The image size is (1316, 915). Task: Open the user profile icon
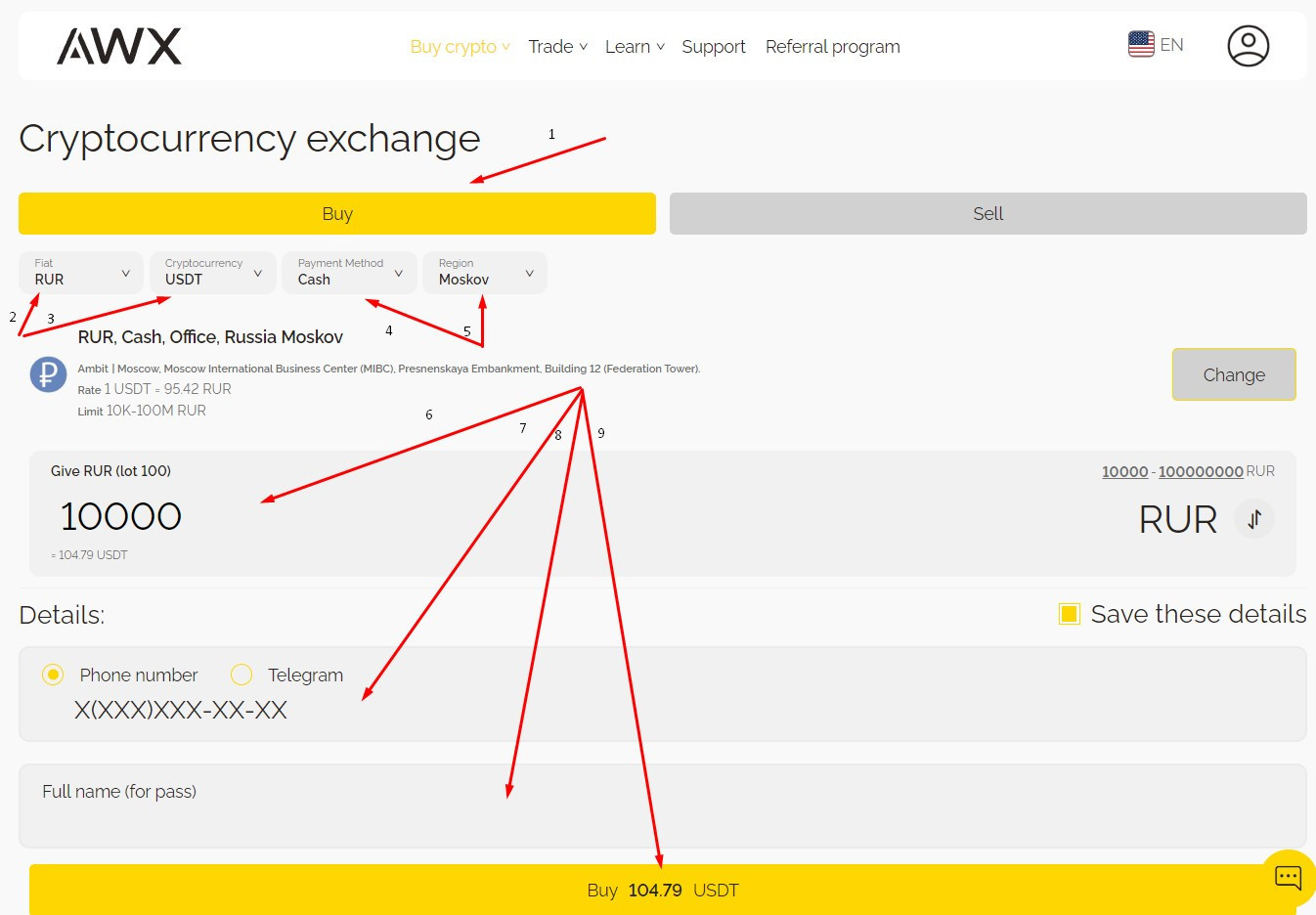[1248, 46]
